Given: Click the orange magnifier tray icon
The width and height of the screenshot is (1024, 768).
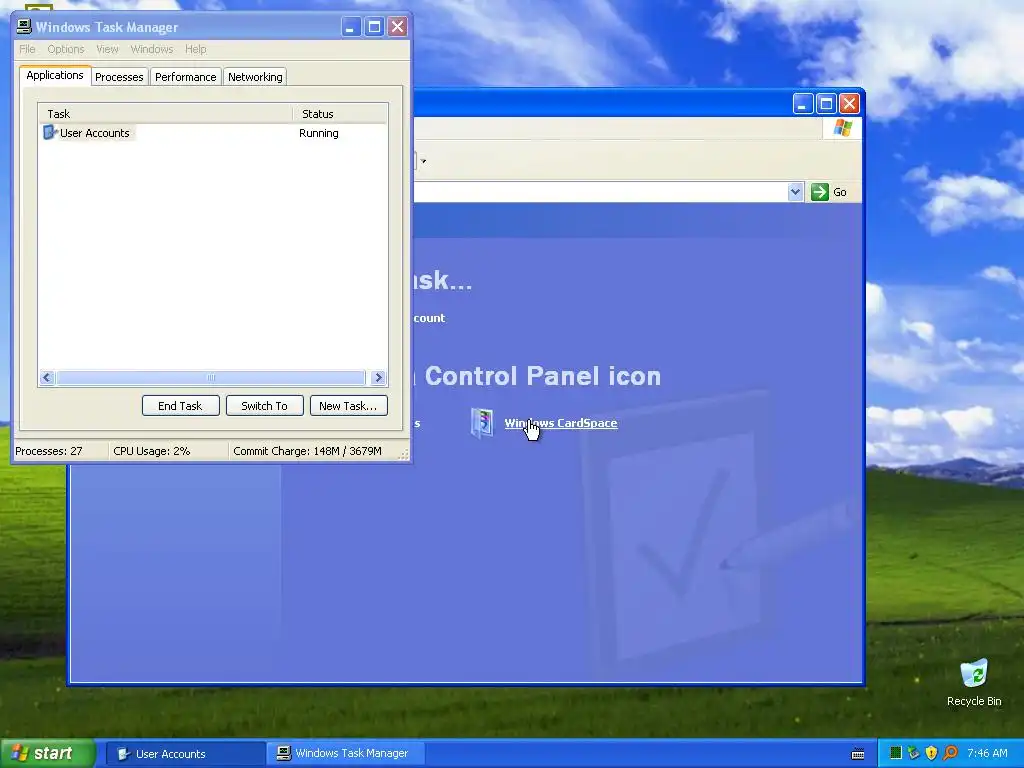Looking at the screenshot, I should (950, 753).
